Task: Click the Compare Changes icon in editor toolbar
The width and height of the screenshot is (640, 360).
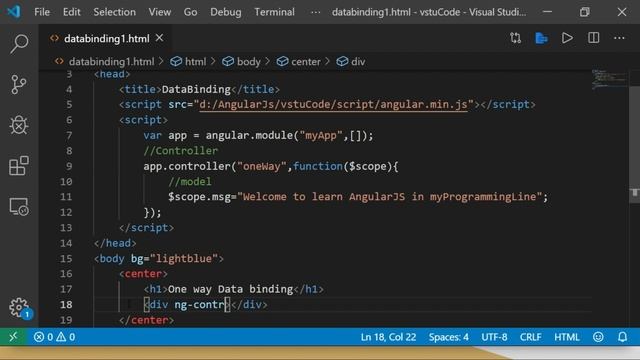Action: click(x=516, y=38)
